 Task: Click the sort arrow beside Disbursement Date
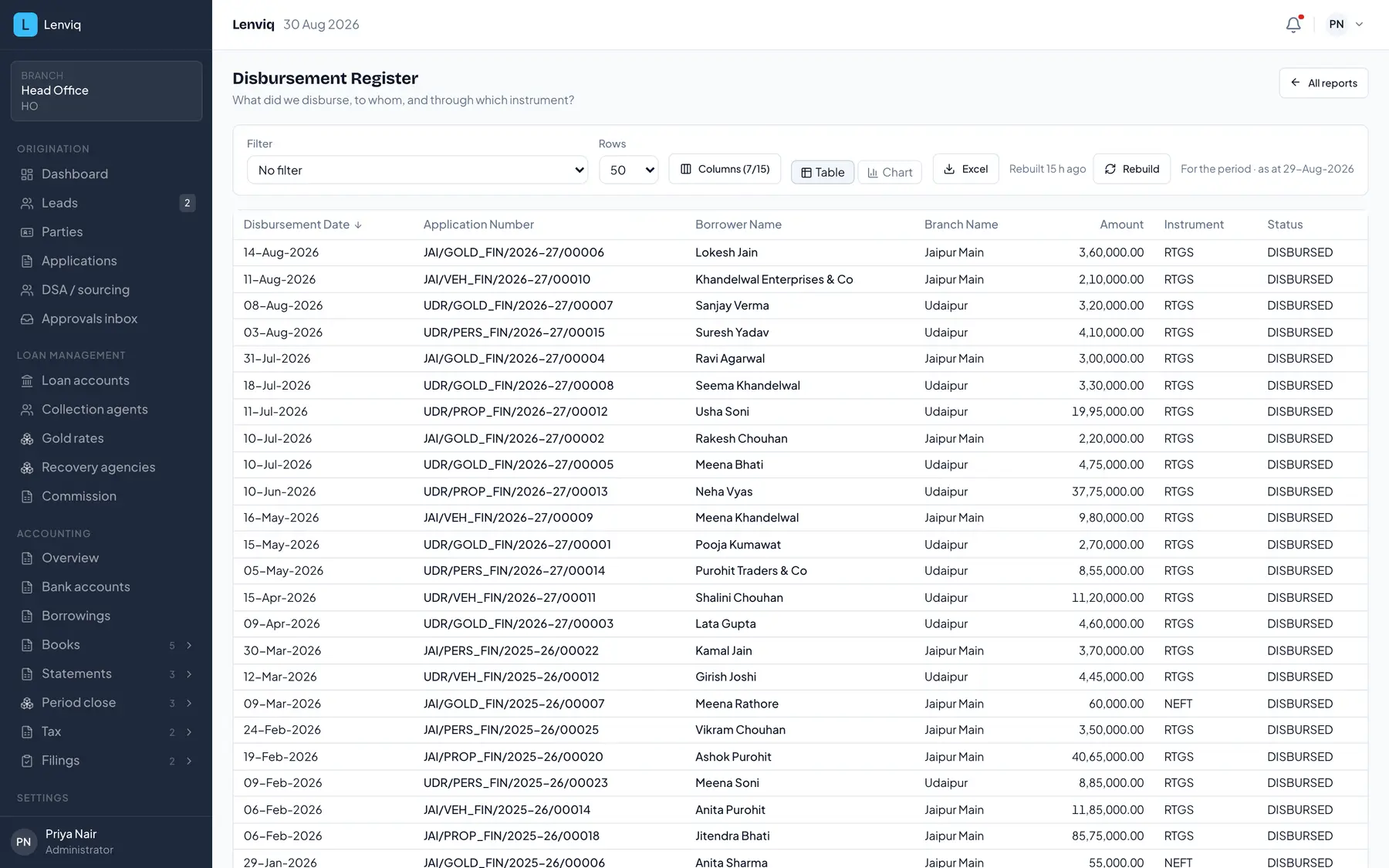358,225
